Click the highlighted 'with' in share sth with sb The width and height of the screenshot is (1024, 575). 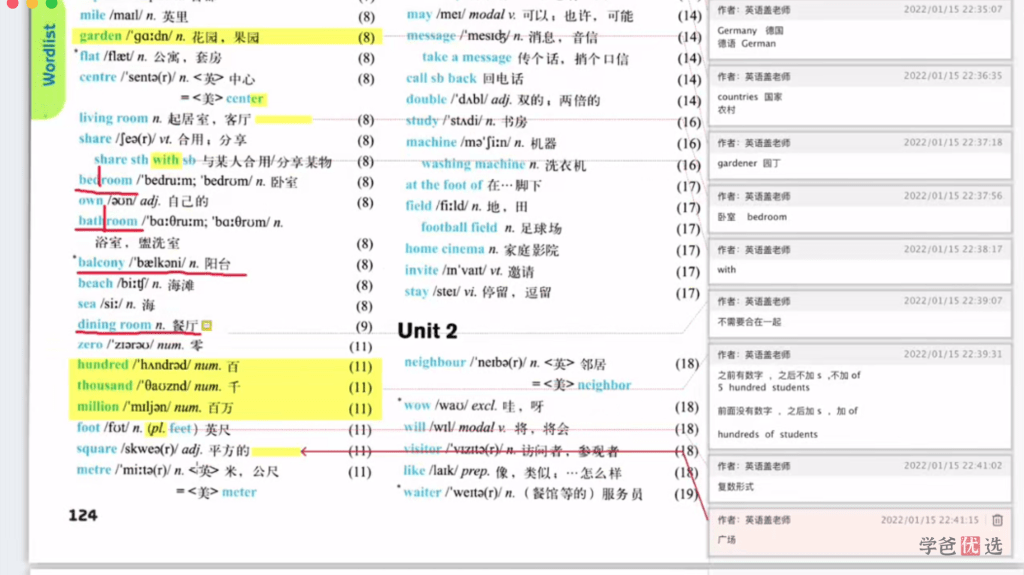click(x=165, y=160)
